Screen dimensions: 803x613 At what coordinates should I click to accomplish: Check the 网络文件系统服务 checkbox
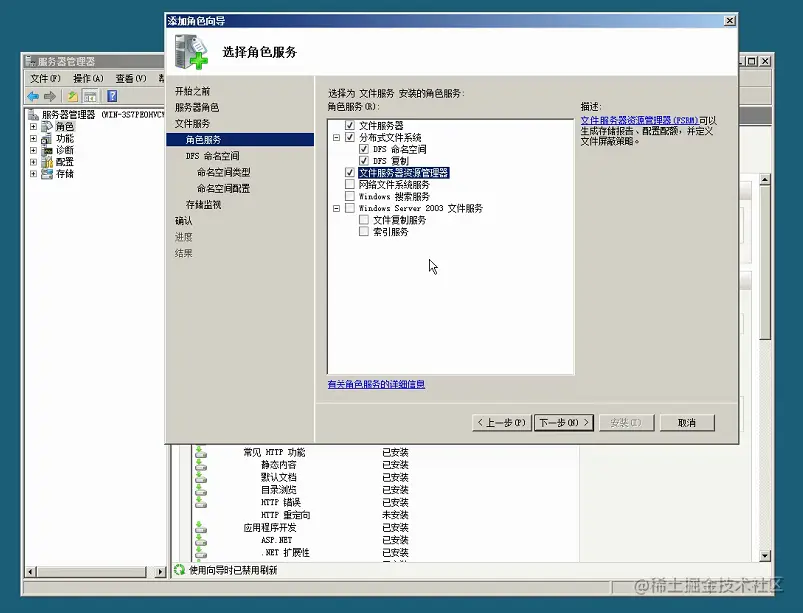tap(350, 184)
